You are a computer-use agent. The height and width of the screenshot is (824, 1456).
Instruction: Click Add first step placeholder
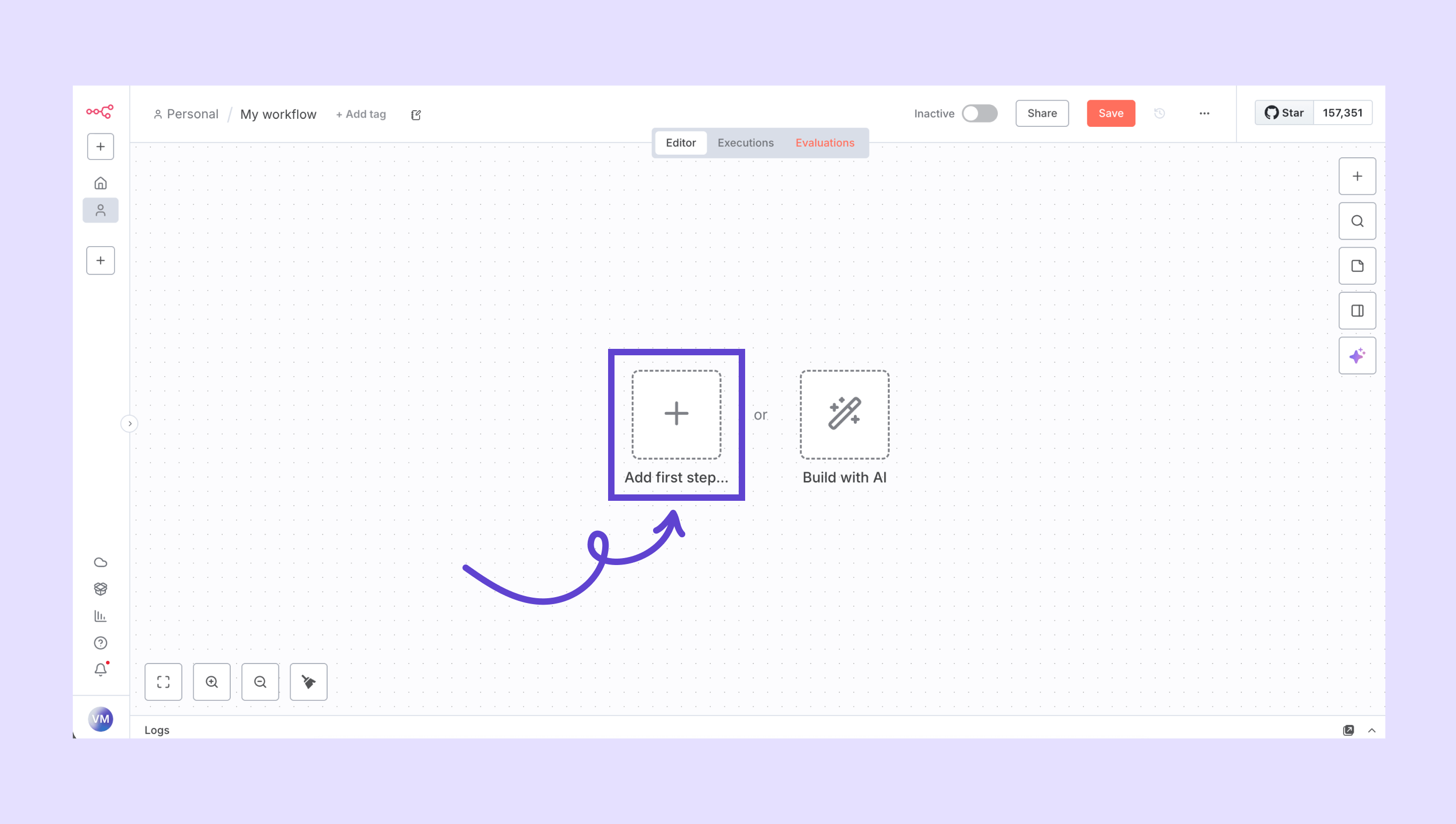676,414
